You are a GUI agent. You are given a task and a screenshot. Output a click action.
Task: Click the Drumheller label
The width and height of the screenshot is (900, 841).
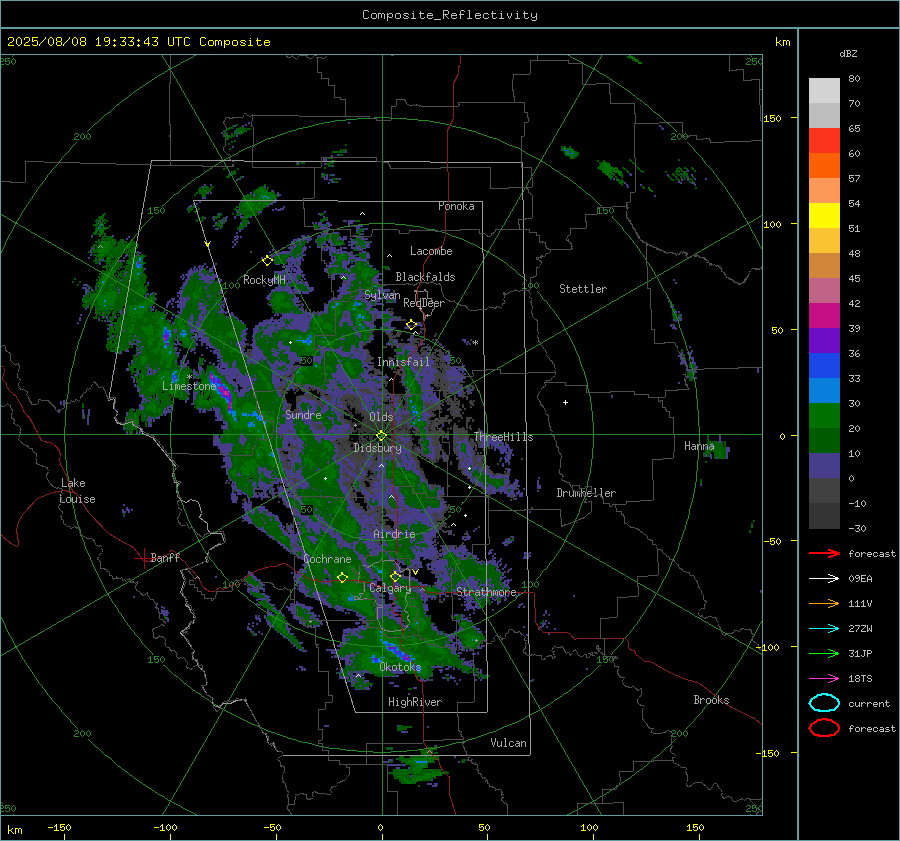coord(586,493)
